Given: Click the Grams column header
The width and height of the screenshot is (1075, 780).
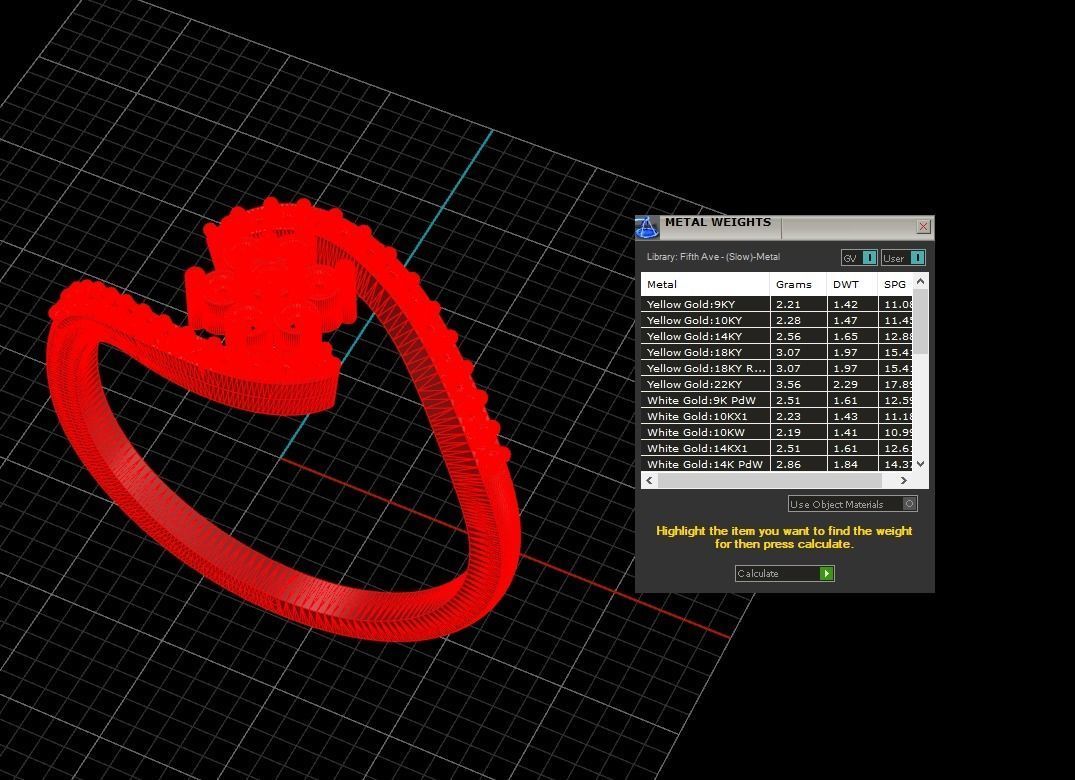Looking at the screenshot, I should 798,284.
